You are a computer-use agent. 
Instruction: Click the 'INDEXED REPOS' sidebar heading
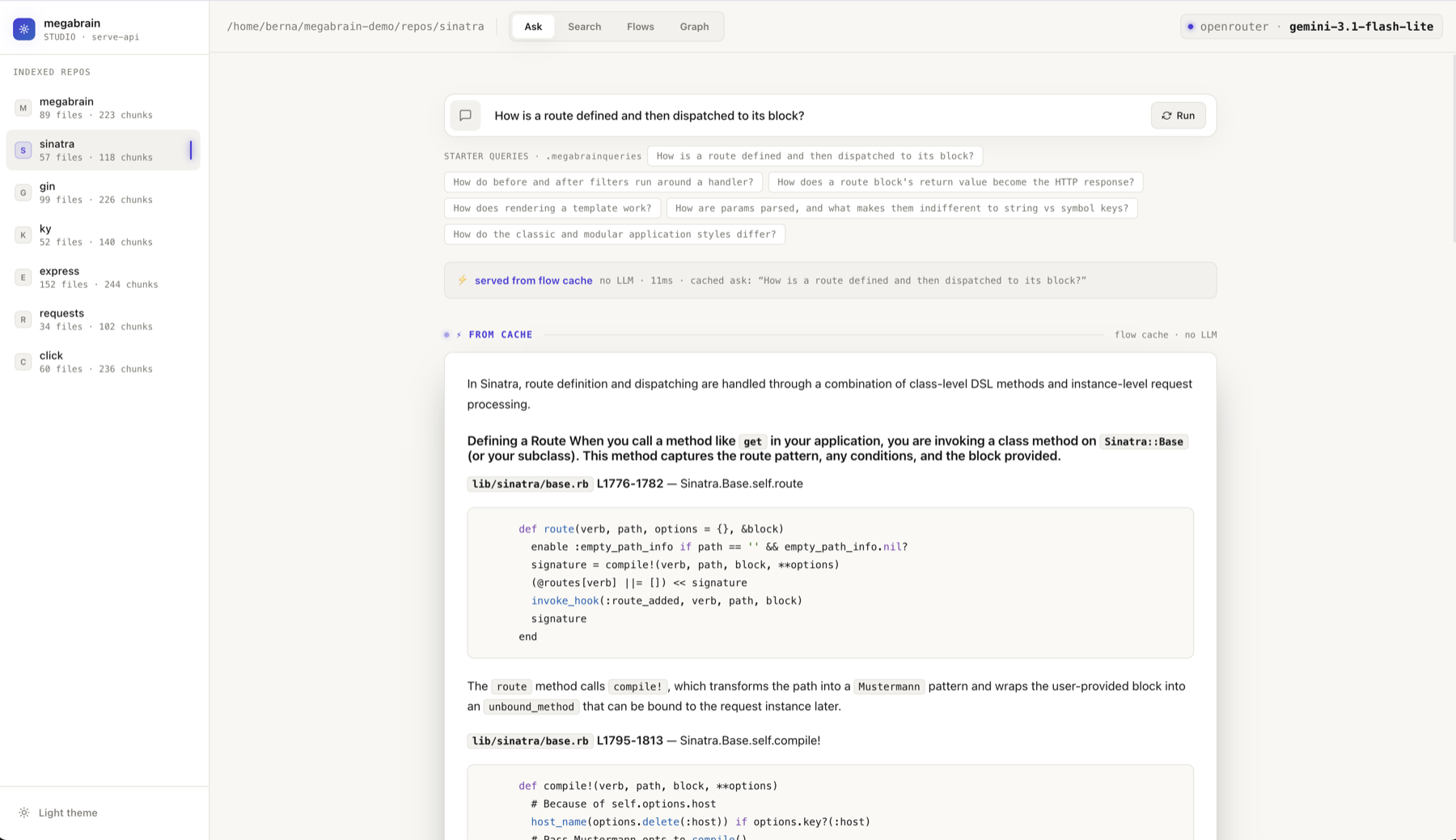point(52,72)
